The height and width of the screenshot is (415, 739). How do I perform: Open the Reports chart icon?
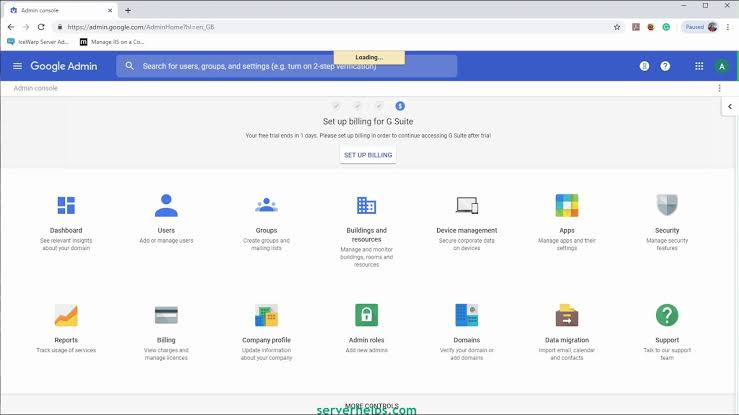pyautogui.click(x=66, y=316)
